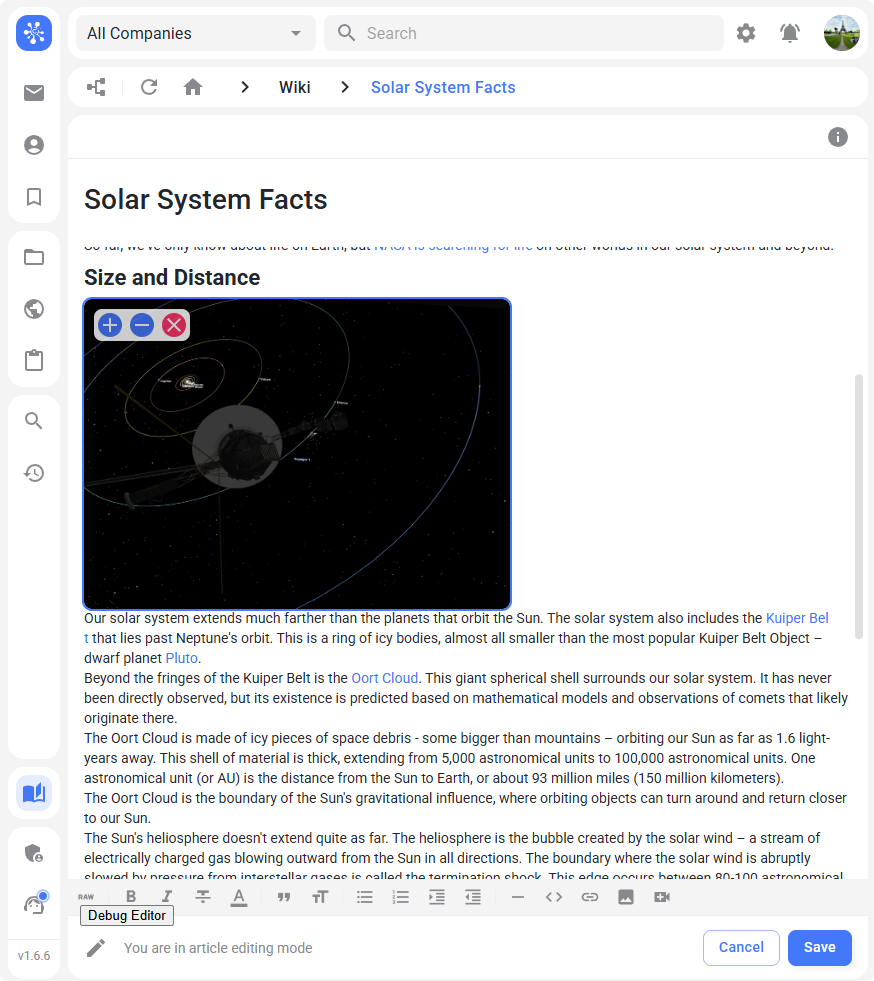Expand the breadcrumb chevron before Wiki
Viewport: 874px width, 981px height.
point(244,87)
